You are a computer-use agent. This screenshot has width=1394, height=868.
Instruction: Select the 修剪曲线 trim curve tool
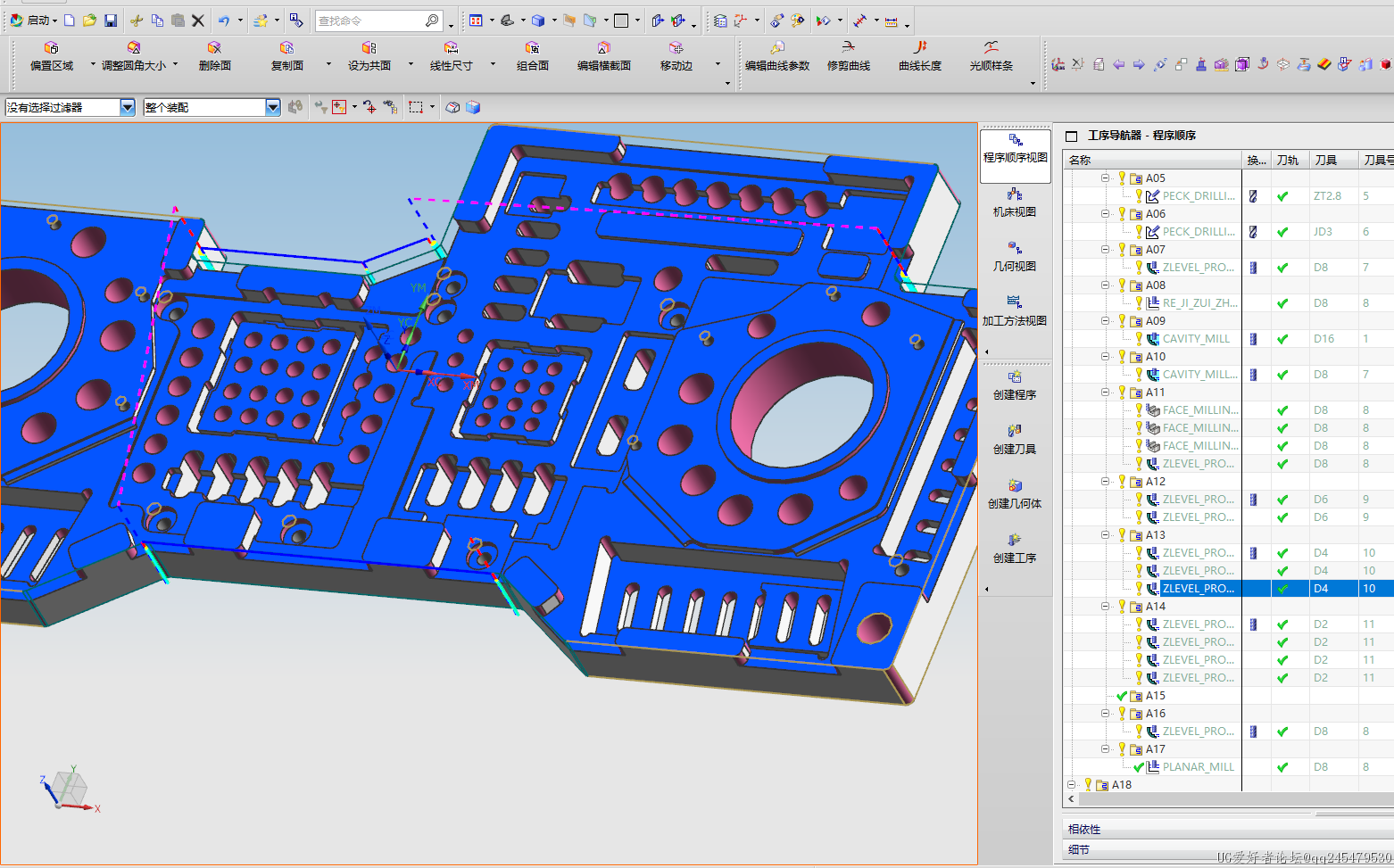point(848,56)
